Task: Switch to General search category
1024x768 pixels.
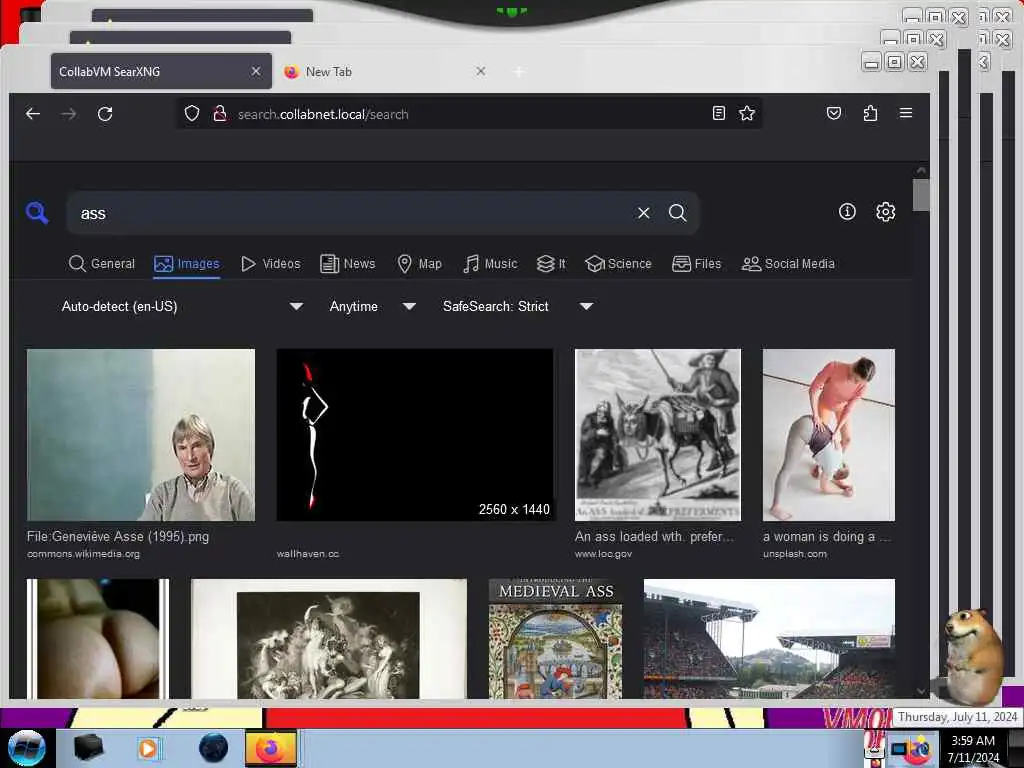Action: (102, 264)
